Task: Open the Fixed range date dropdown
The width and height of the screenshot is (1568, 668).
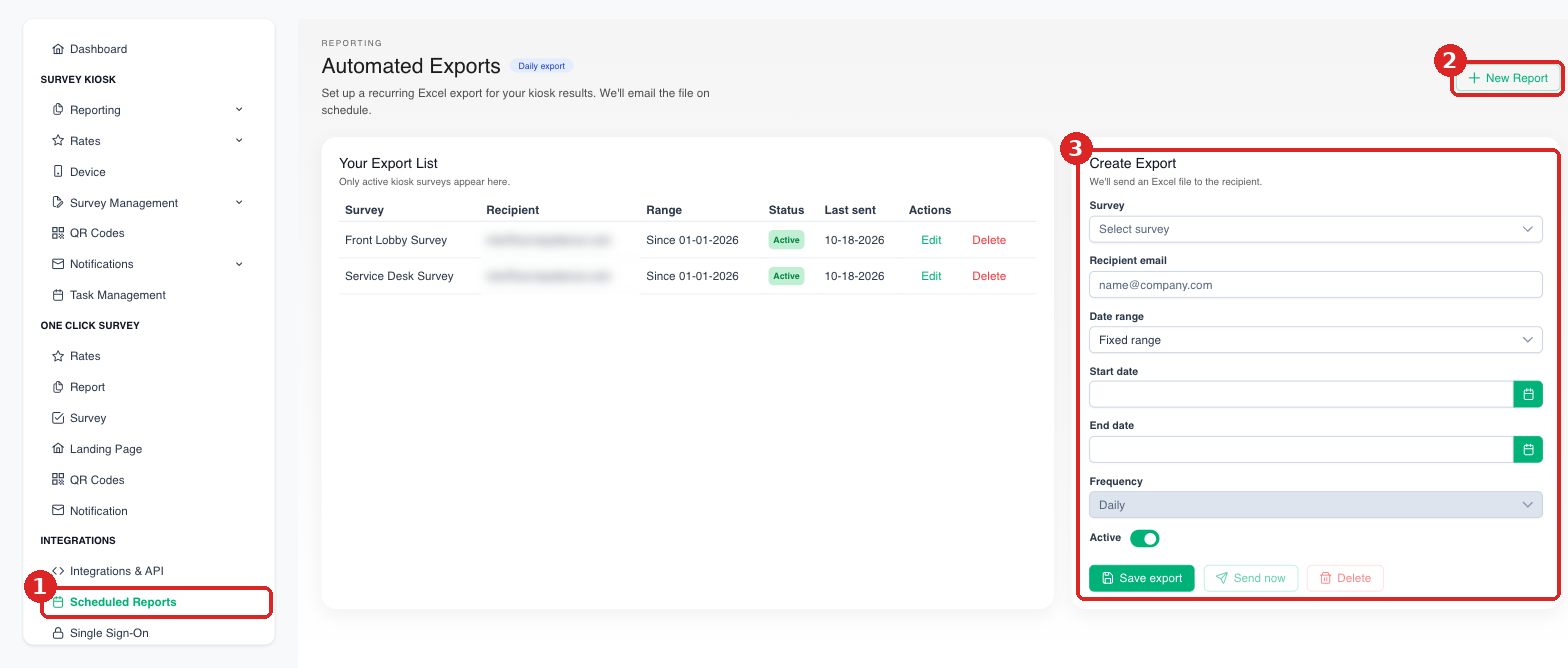Action: [x=1316, y=340]
